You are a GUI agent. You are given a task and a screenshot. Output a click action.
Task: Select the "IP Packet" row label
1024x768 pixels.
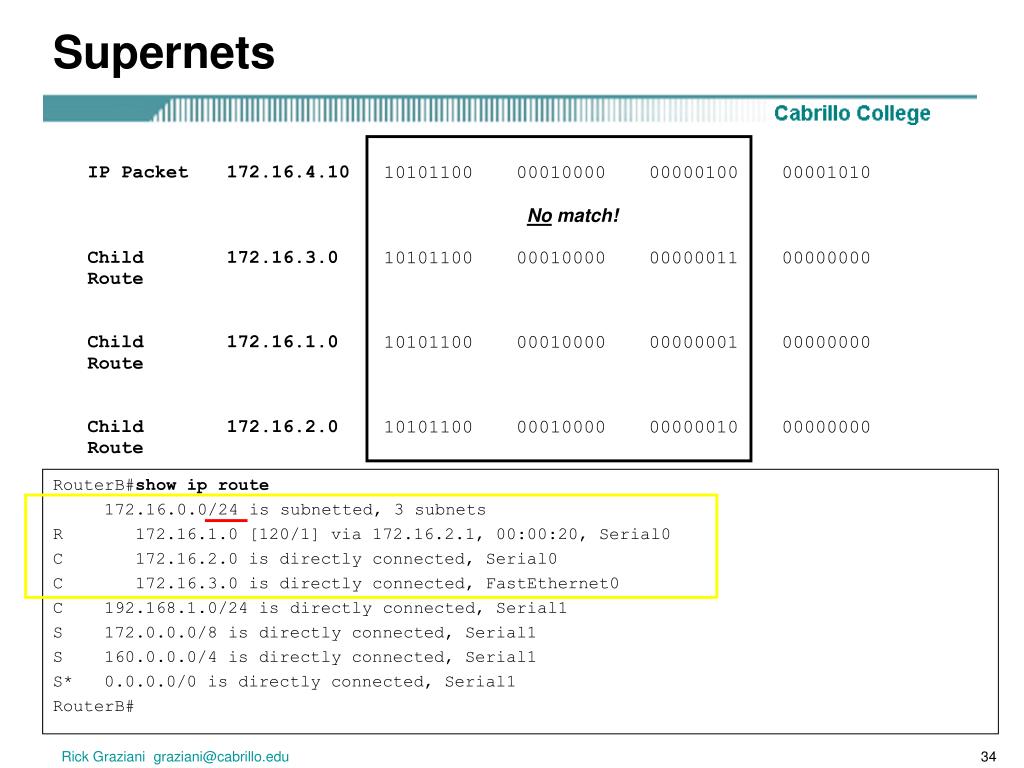coord(138,172)
